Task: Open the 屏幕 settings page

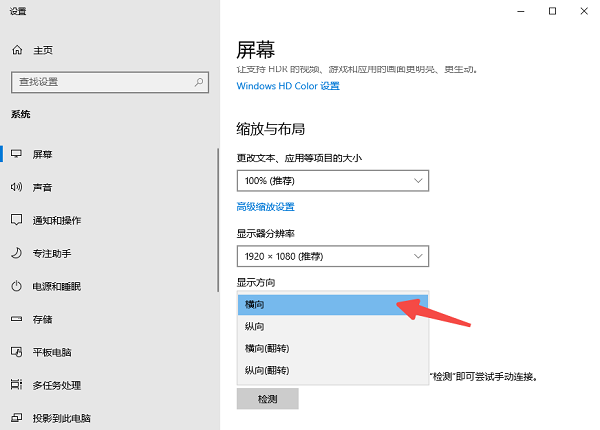Action: [x=42, y=154]
